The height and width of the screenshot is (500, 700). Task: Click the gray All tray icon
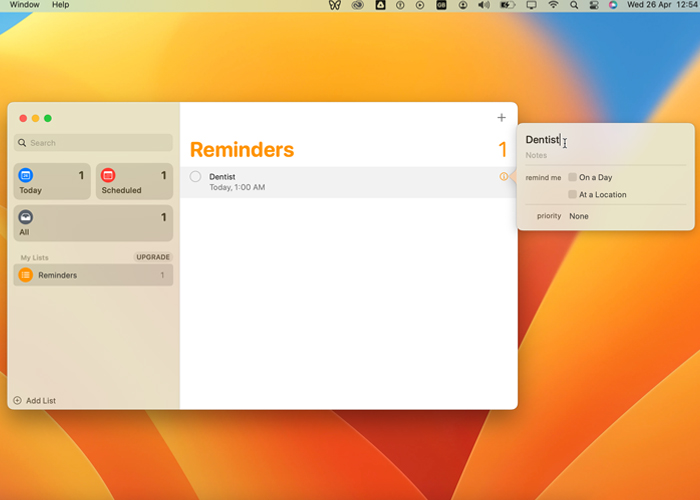[25, 217]
